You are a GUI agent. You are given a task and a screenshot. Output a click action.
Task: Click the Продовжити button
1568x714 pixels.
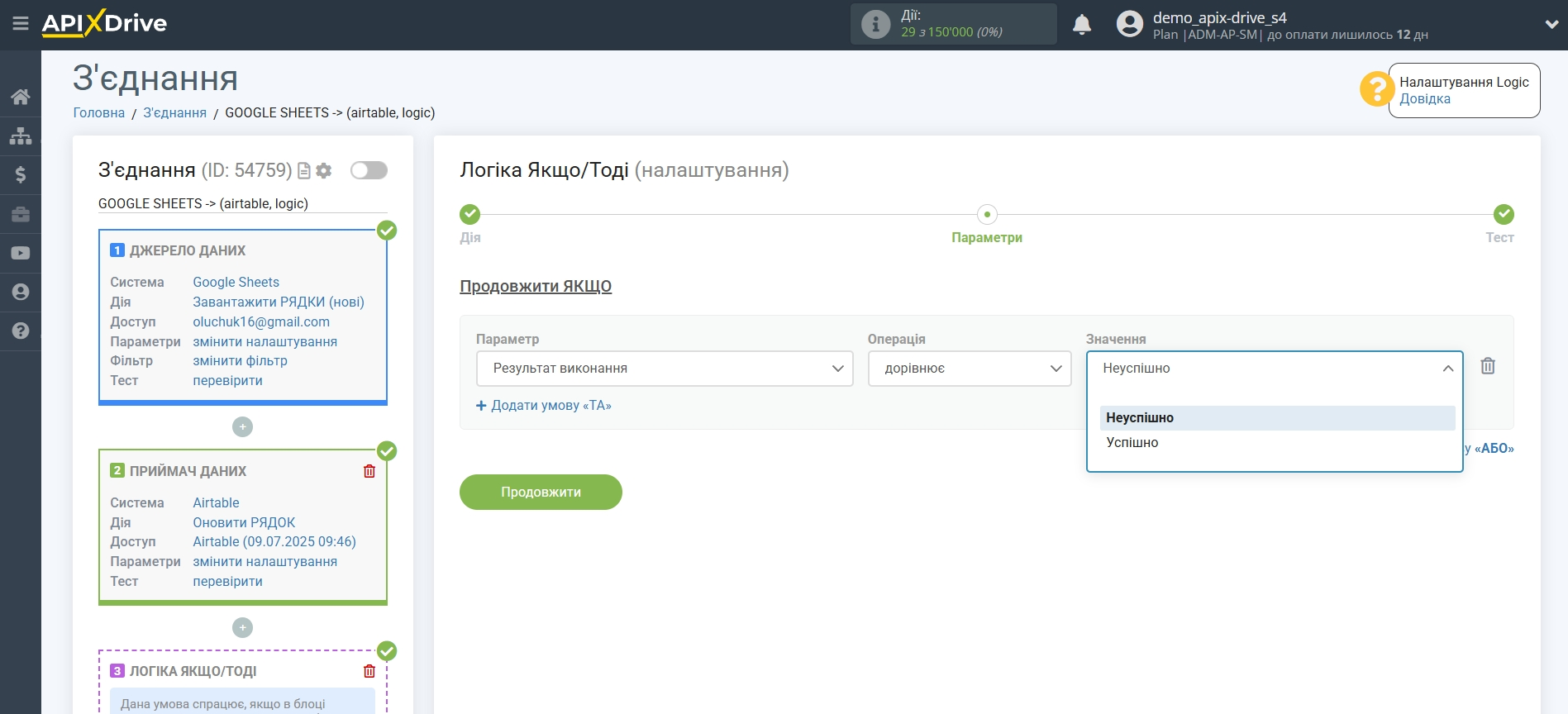click(541, 493)
